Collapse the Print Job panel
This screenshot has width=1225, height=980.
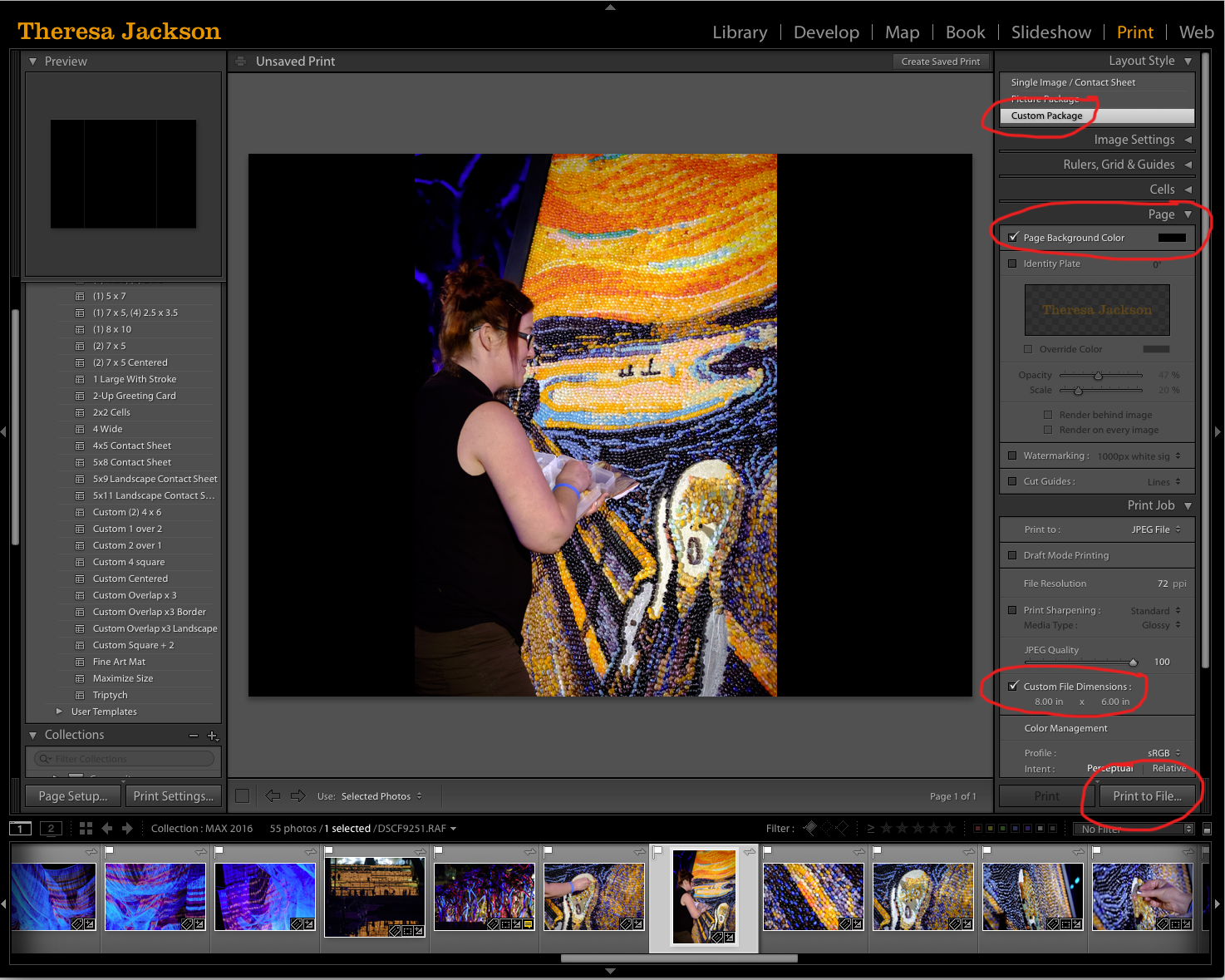coord(1188,505)
